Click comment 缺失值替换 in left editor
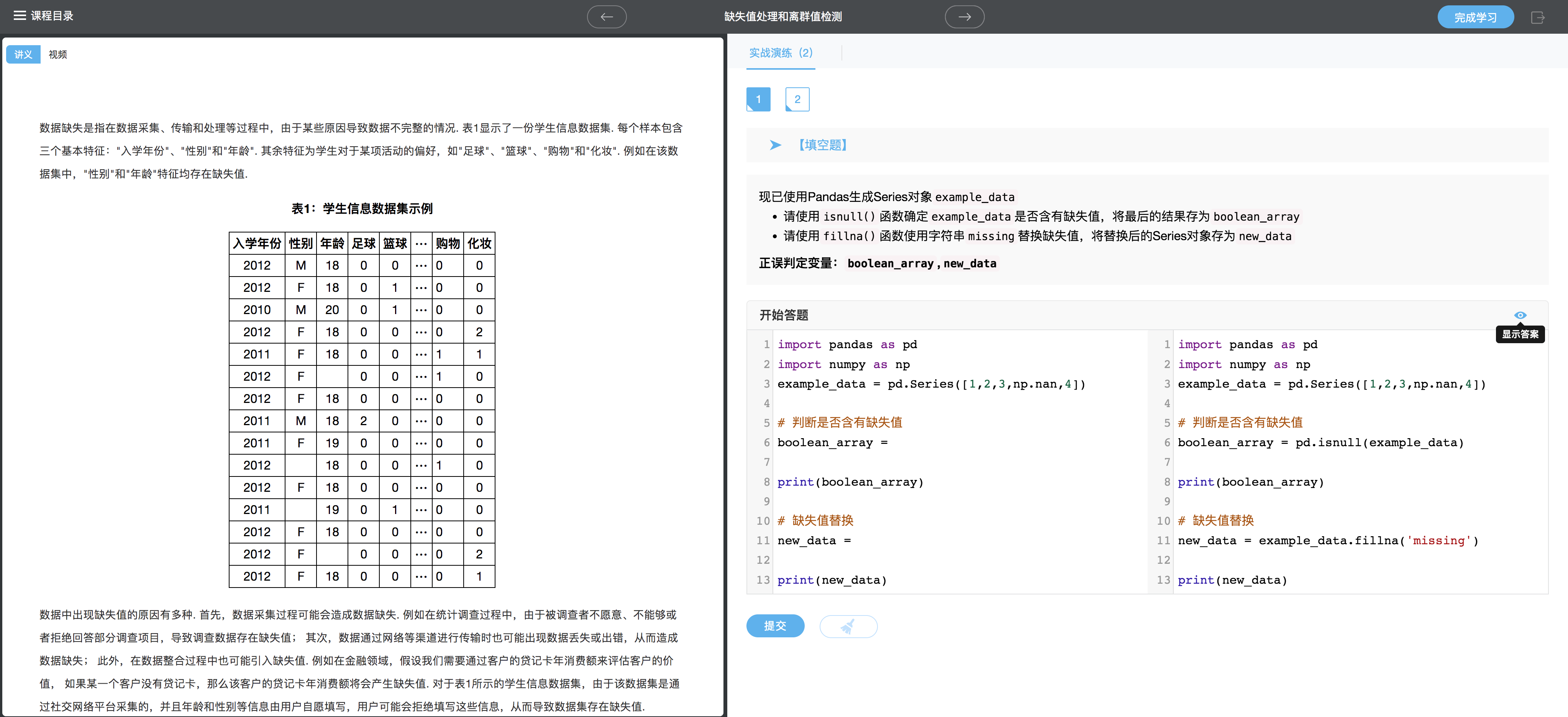Screen dimensions: 1568x717 click(815, 521)
